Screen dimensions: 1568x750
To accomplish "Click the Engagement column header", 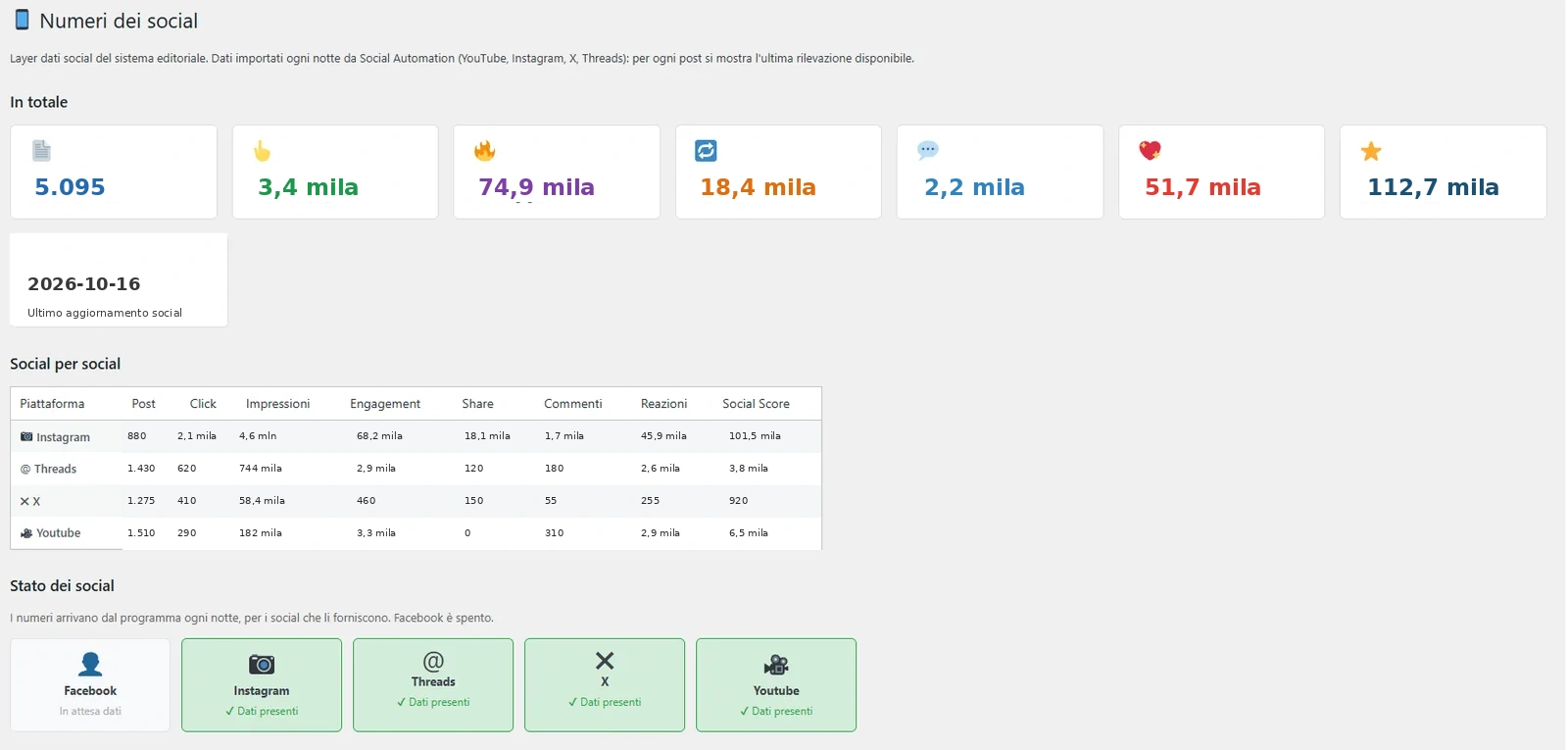I will tap(385, 404).
